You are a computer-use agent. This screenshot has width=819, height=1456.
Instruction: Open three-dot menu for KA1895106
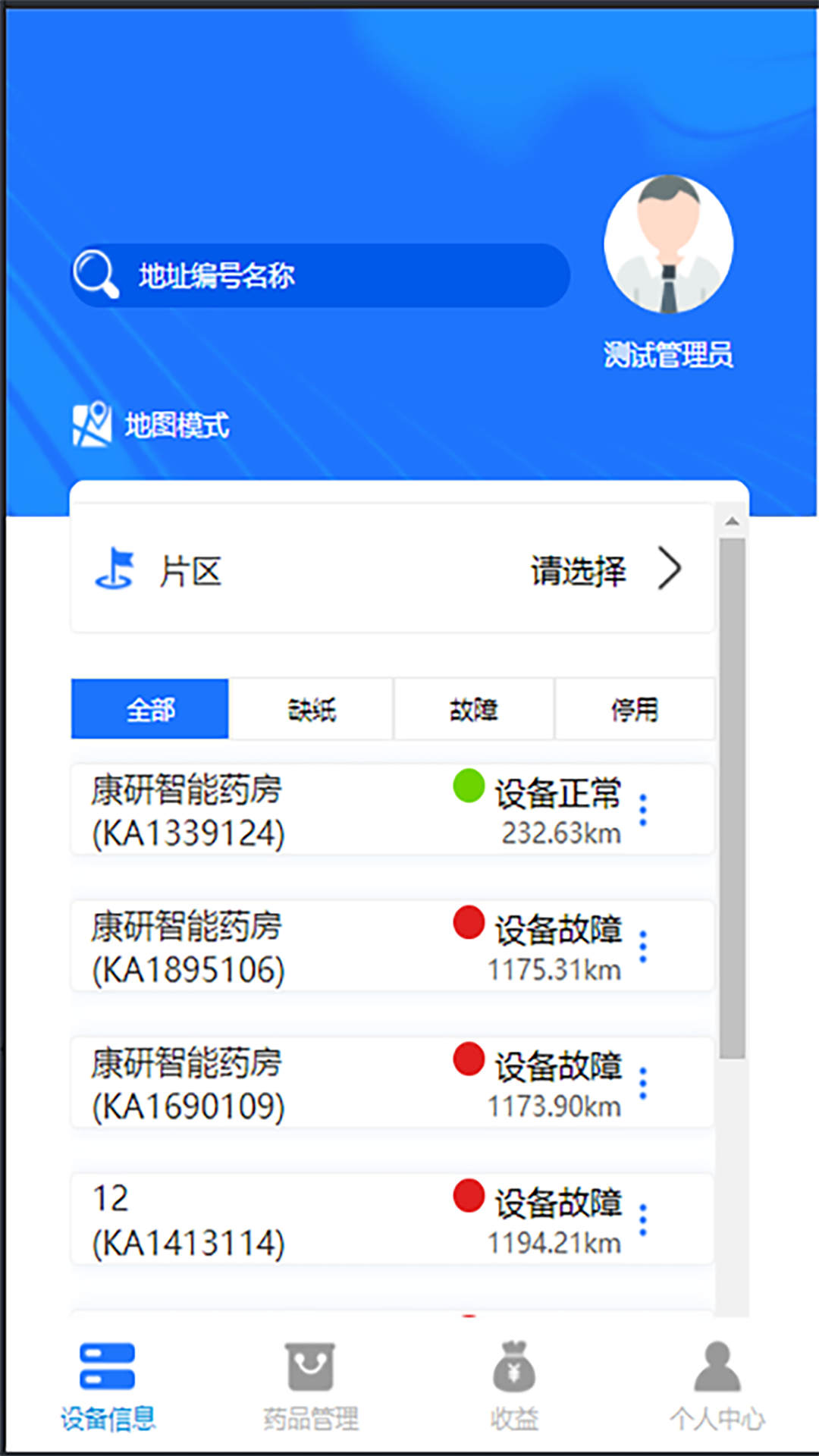click(x=643, y=946)
